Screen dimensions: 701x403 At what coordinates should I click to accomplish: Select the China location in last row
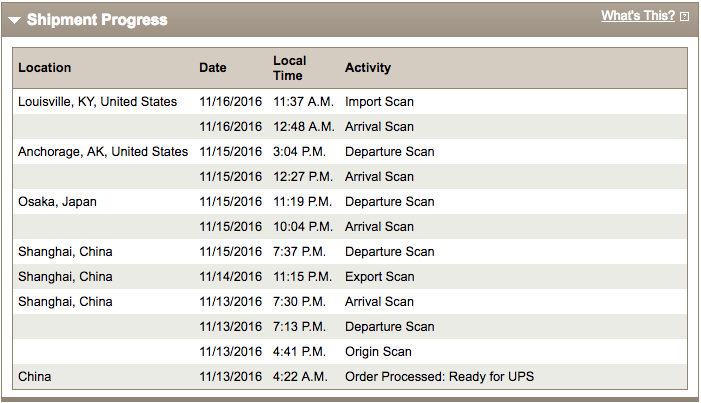[34, 377]
